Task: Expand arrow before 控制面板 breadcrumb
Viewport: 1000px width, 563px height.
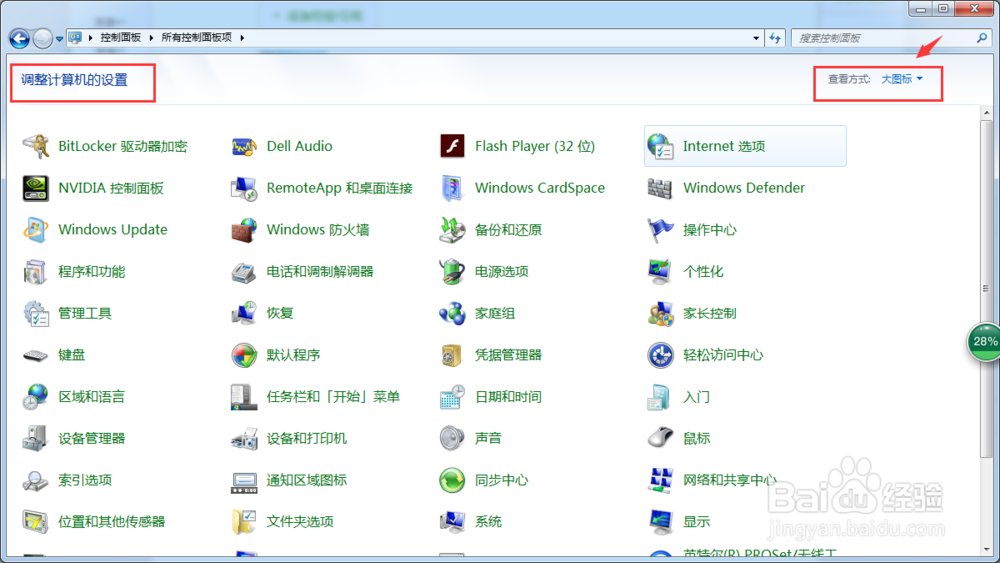Action: pyautogui.click(x=91, y=38)
